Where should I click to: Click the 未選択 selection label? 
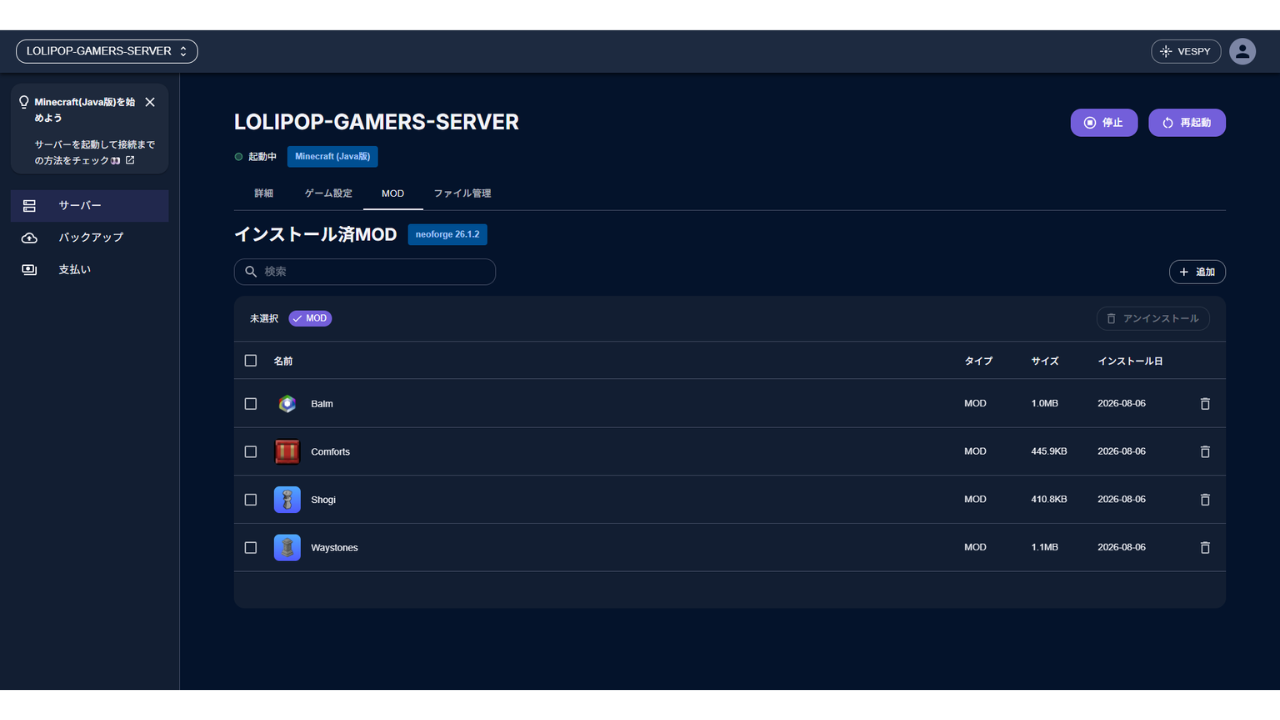pyautogui.click(x=264, y=319)
